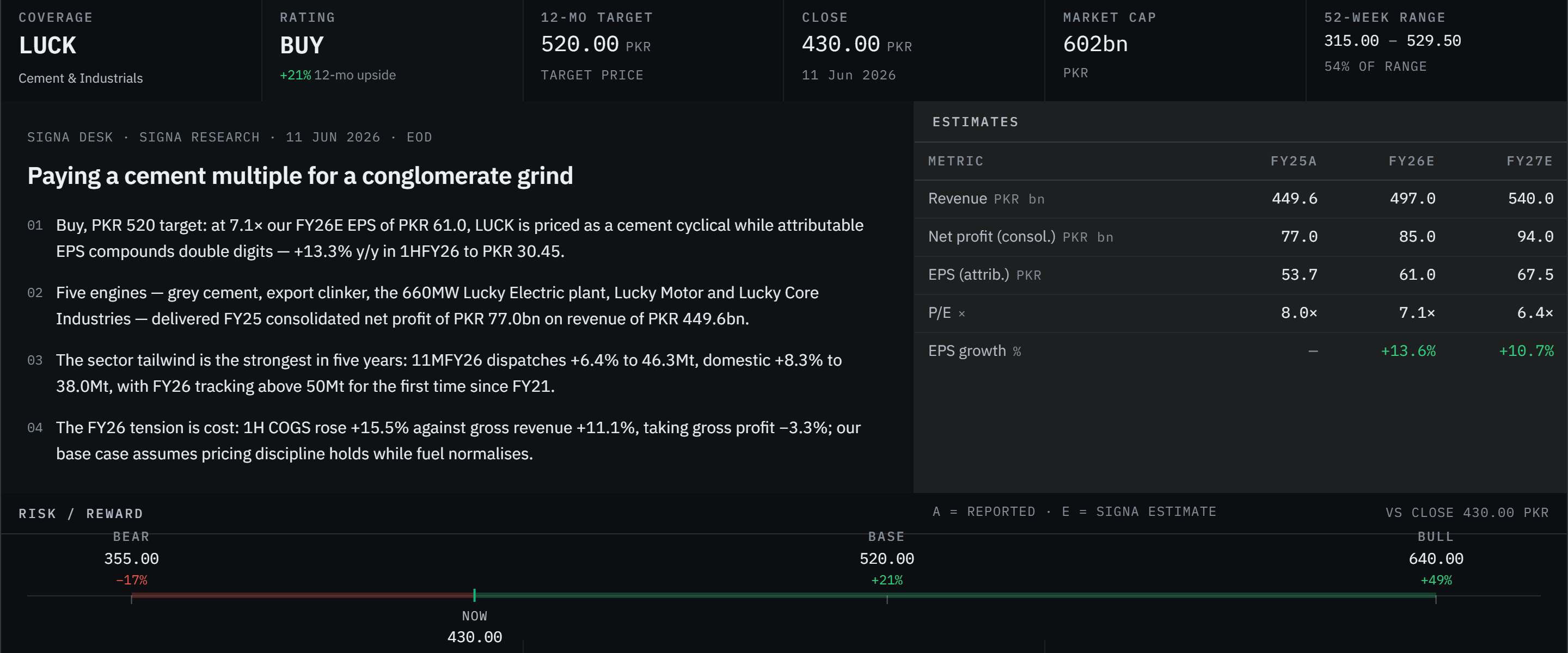Click EPS growth FY26E value +13.6%
Screen dimensions: 1568x653
point(1408,351)
